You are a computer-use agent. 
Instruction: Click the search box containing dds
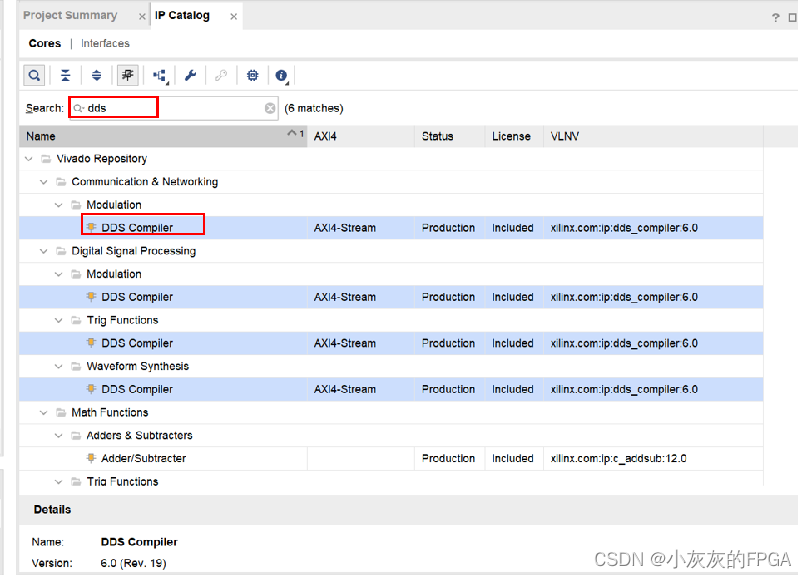tap(174, 108)
